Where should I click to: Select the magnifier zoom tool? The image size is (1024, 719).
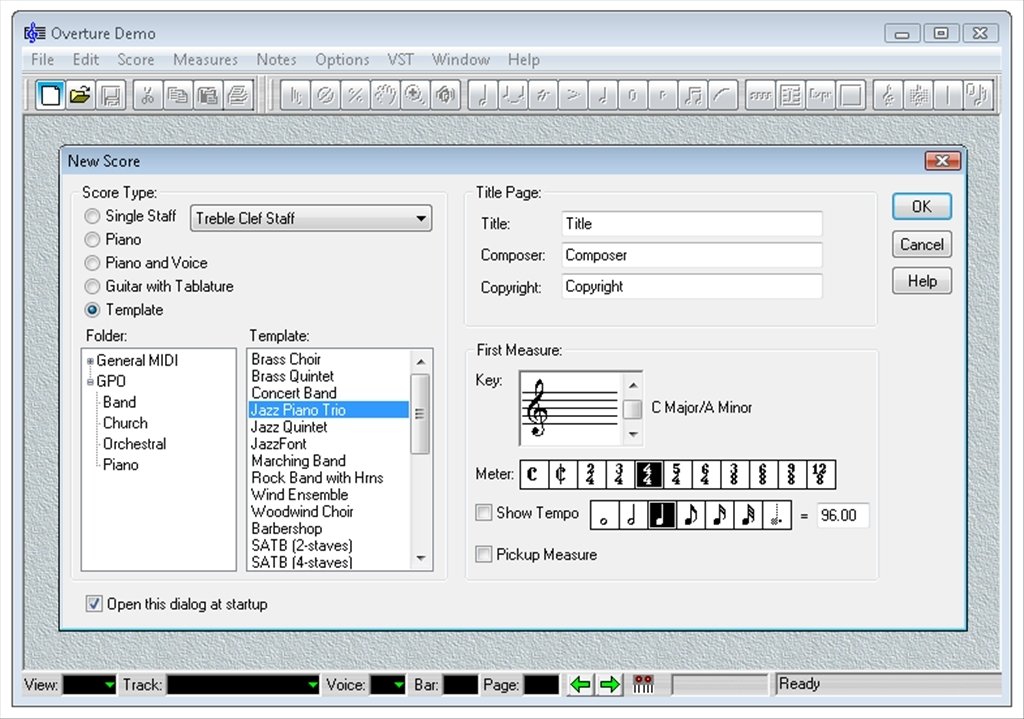coord(415,95)
